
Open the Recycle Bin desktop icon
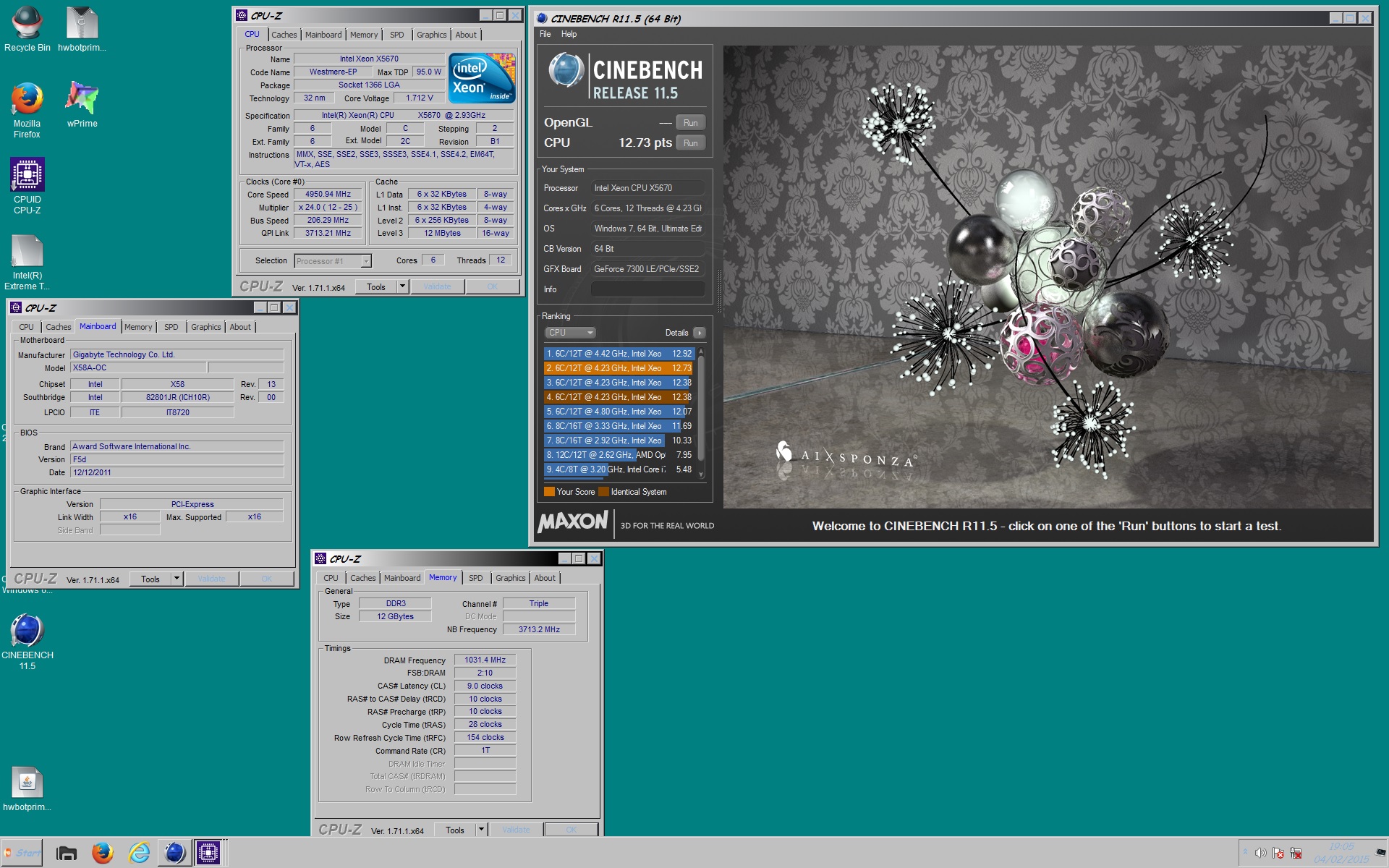point(27,29)
